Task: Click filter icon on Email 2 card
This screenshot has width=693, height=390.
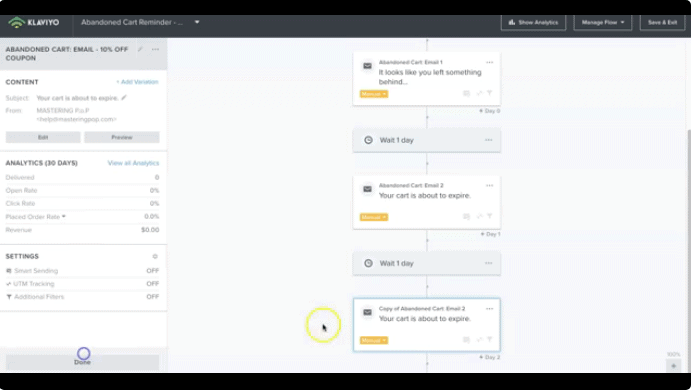Action: click(x=490, y=217)
